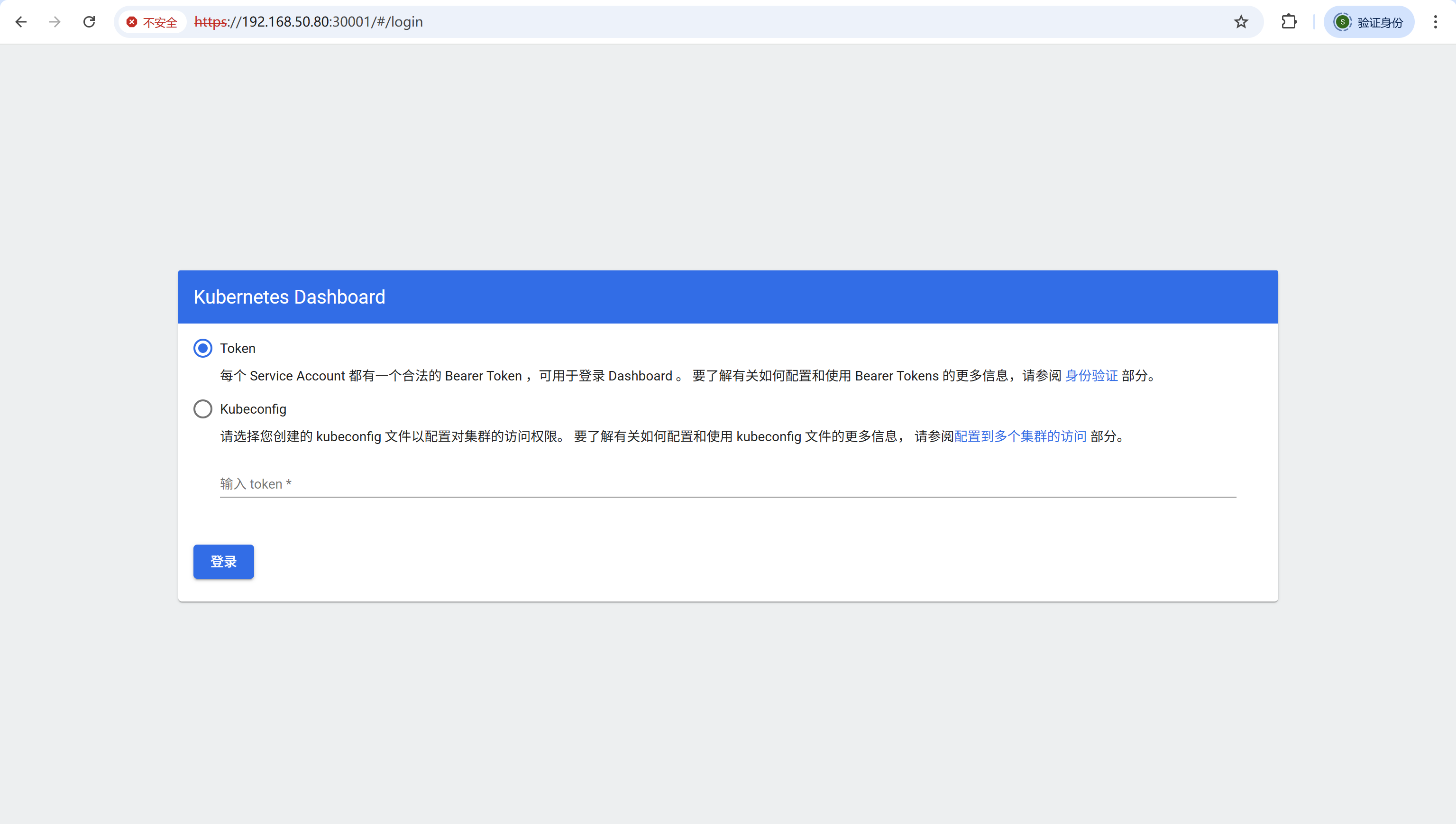Click the Token option label
The image size is (1456, 824).
tap(238, 348)
